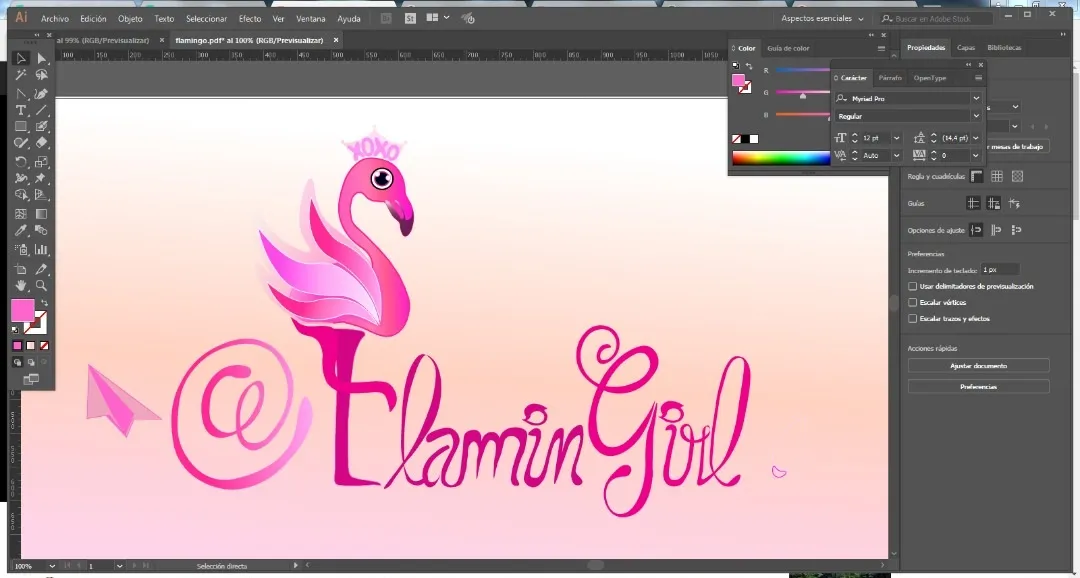Open the change screen mode button
The image size is (1080, 578).
coord(31,379)
